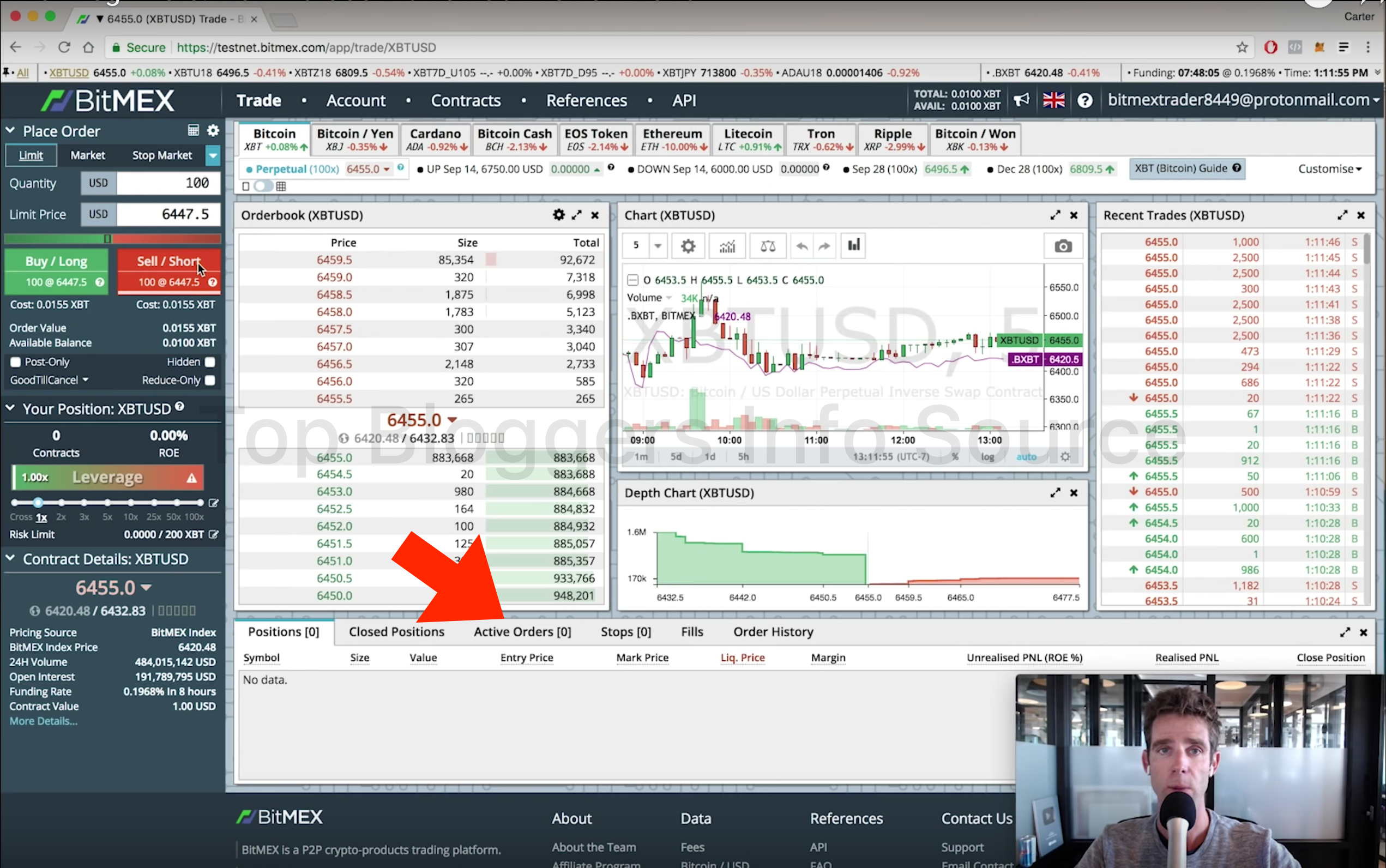Open the GoodTillCancel dropdown

[x=50, y=380]
